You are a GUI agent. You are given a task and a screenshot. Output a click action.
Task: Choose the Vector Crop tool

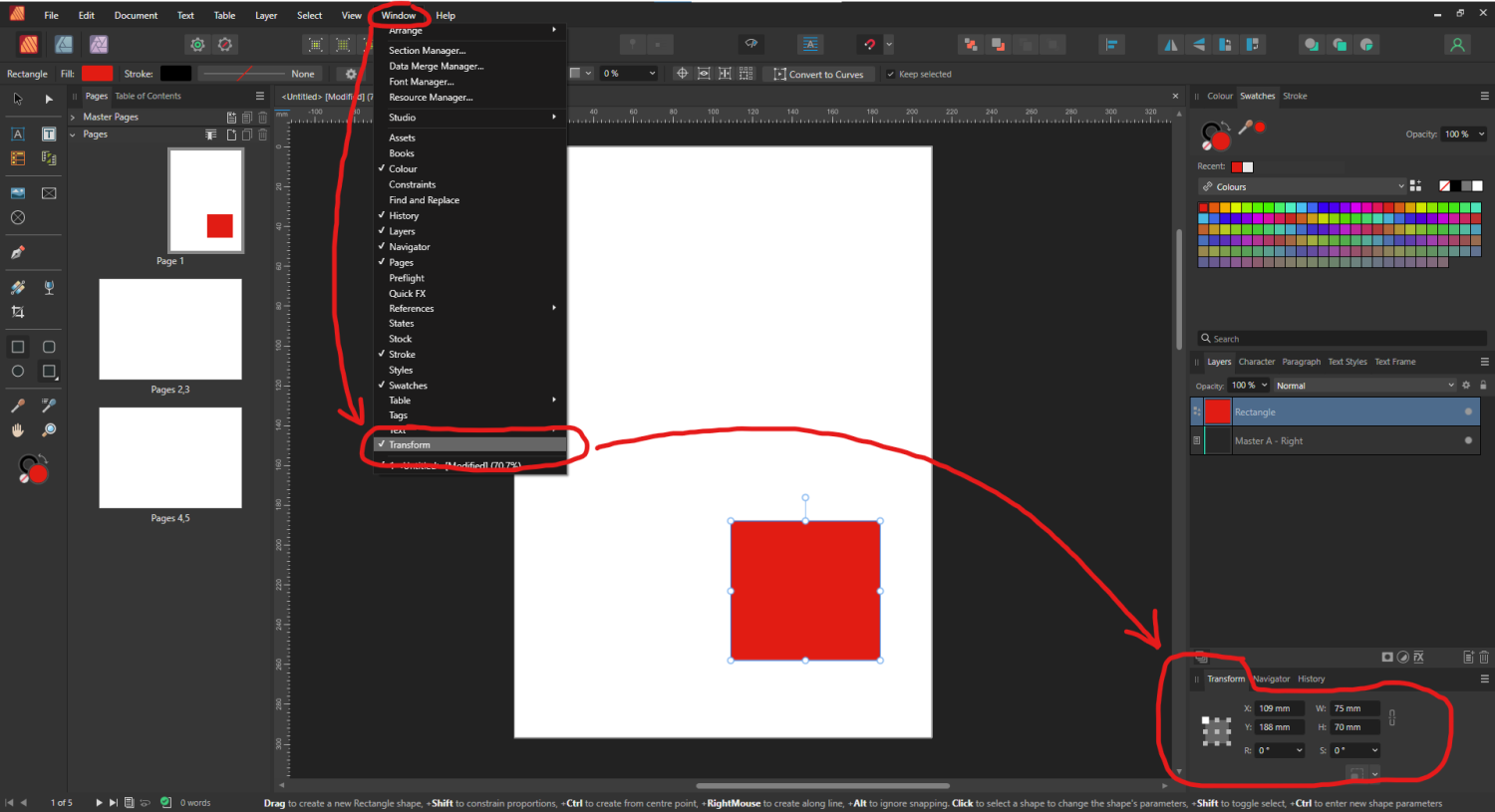[x=17, y=311]
